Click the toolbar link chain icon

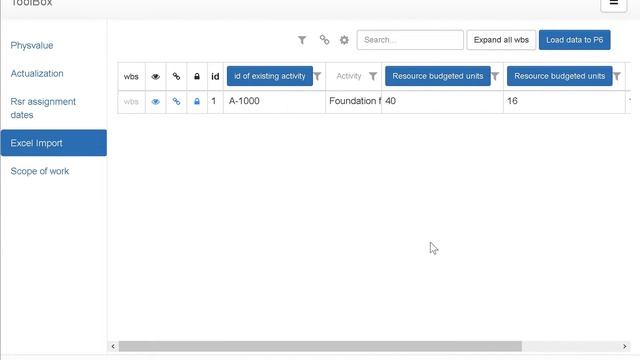coord(324,40)
